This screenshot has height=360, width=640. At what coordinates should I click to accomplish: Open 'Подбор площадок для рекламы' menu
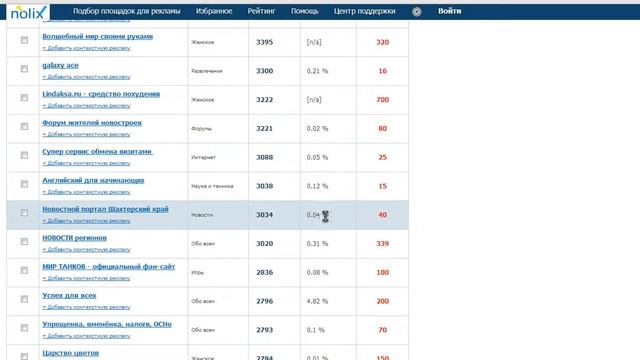[127, 11]
